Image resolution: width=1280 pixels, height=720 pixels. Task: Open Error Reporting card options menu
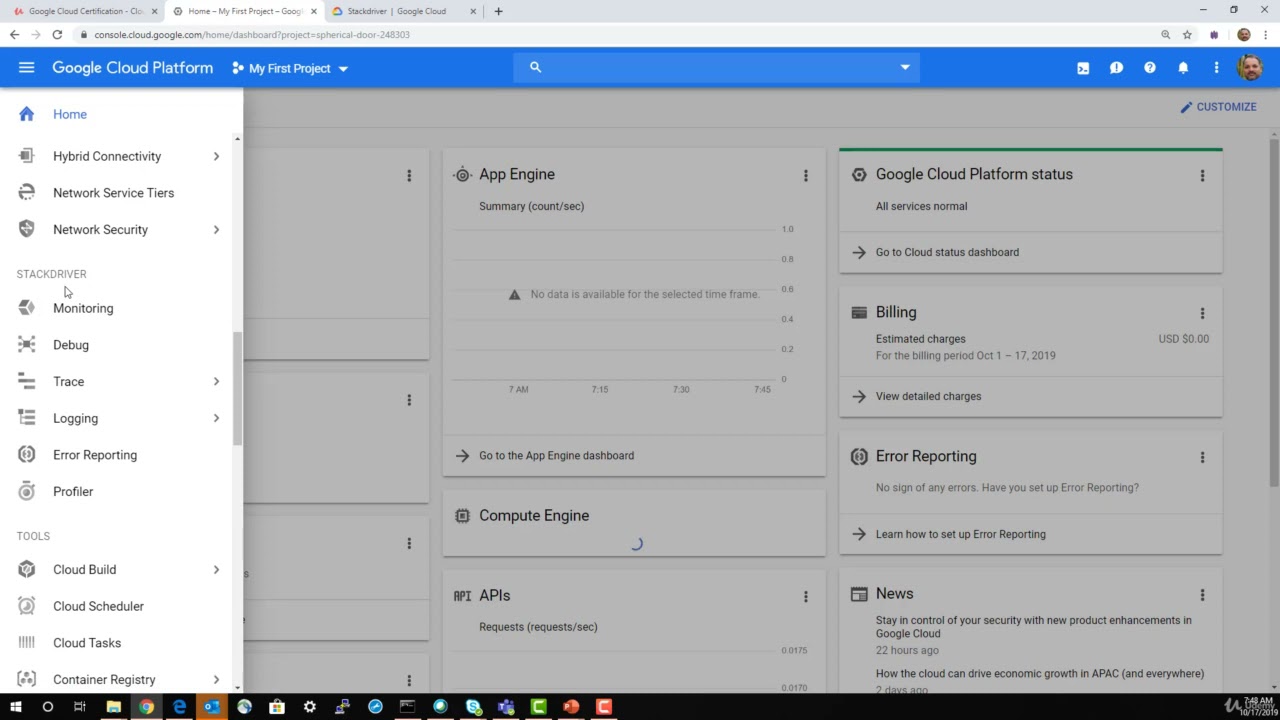[x=1202, y=457]
